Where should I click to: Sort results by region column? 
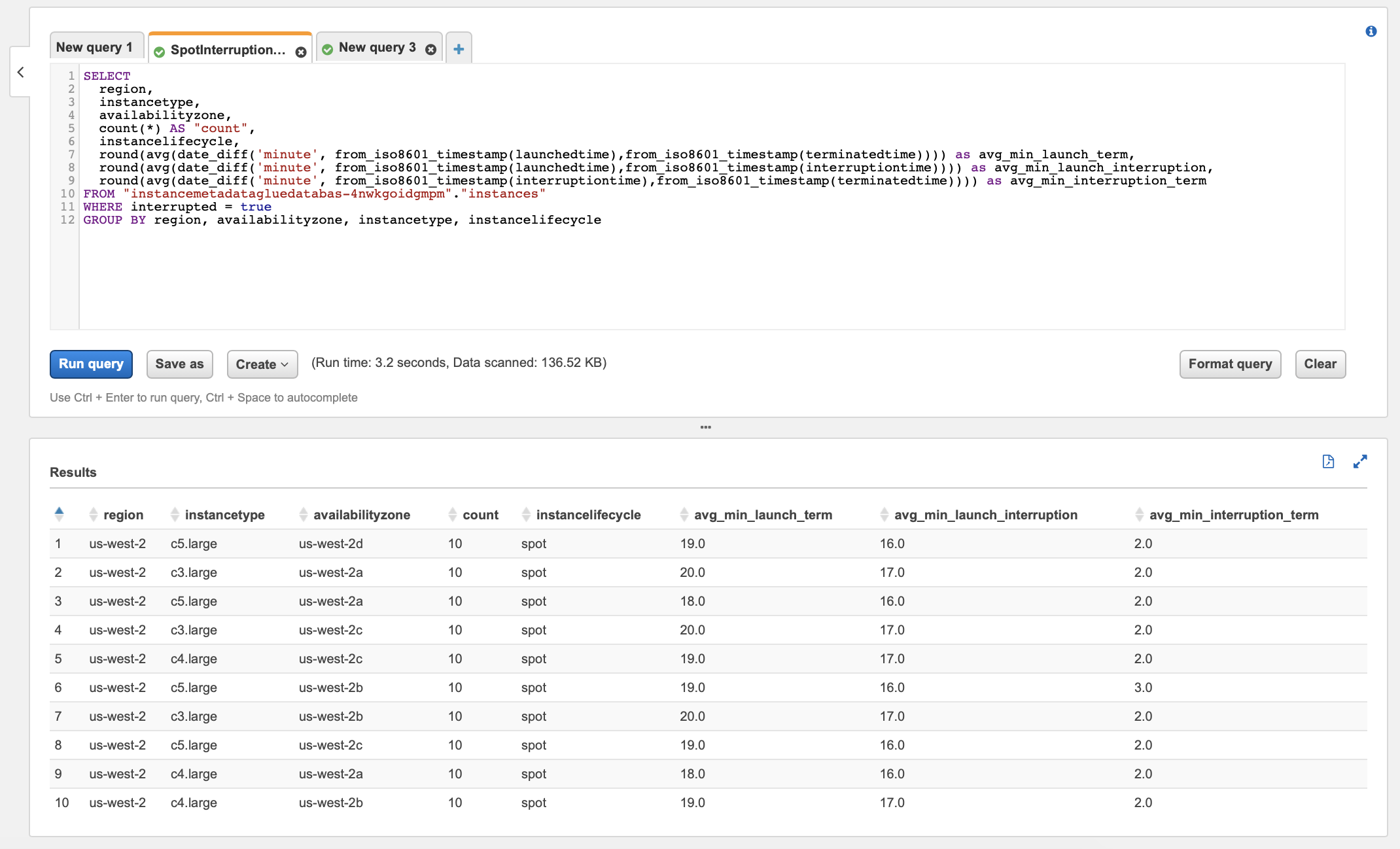[x=122, y=515]
